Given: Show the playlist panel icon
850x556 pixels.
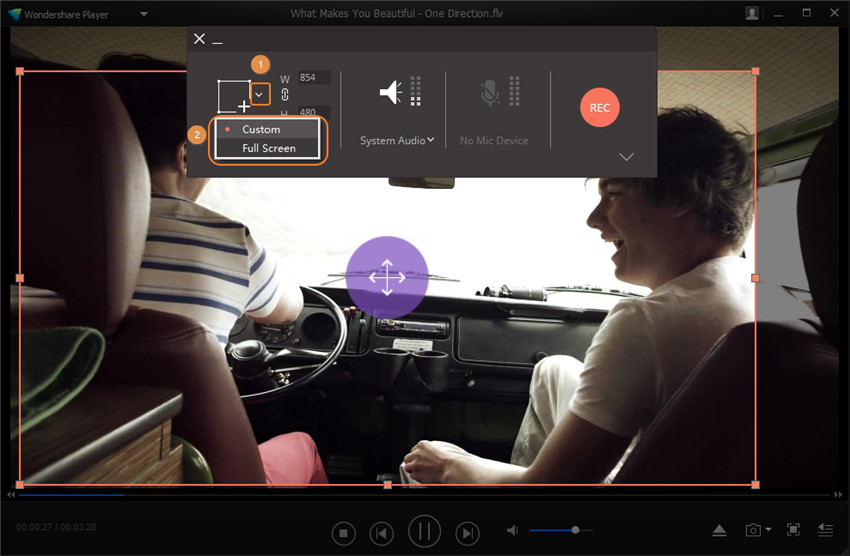Looking at the screenshot, I should tap(826, 529).
